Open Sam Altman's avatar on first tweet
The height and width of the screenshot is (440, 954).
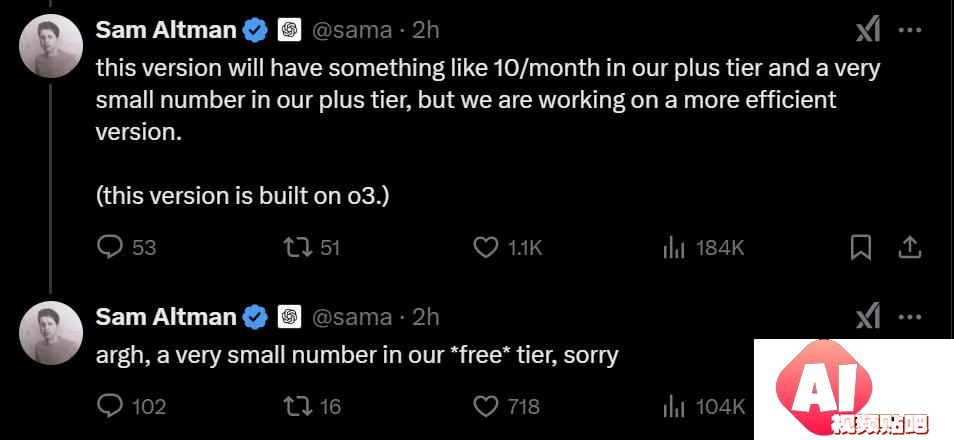point(51,46)
